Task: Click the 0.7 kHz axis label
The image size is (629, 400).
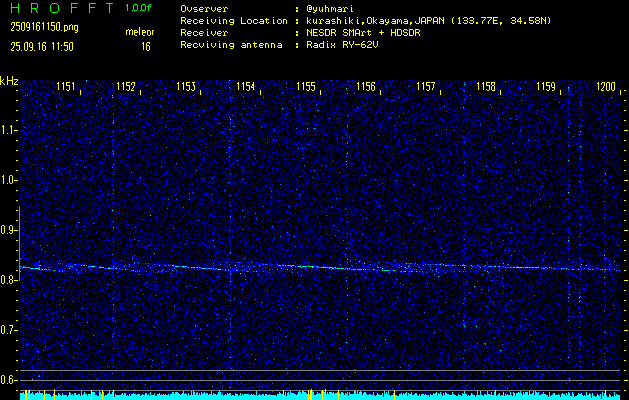Action: [8, 330]
